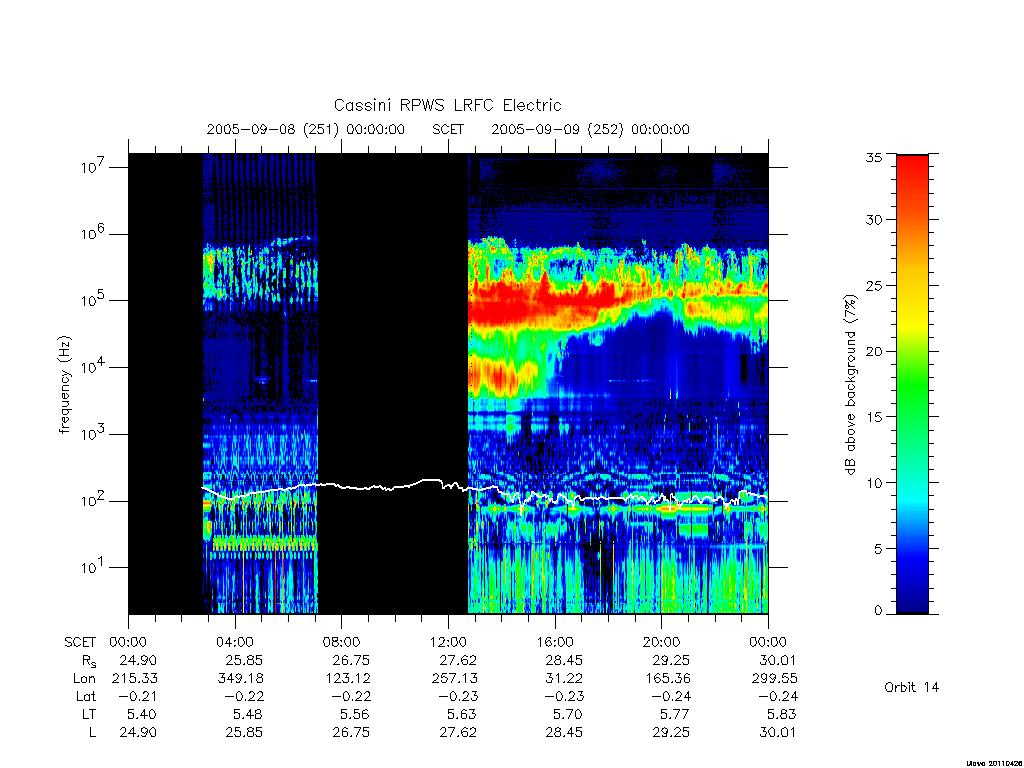Click the '10' value on the color scale
1024x768 pixels.
tap(873, 483)
